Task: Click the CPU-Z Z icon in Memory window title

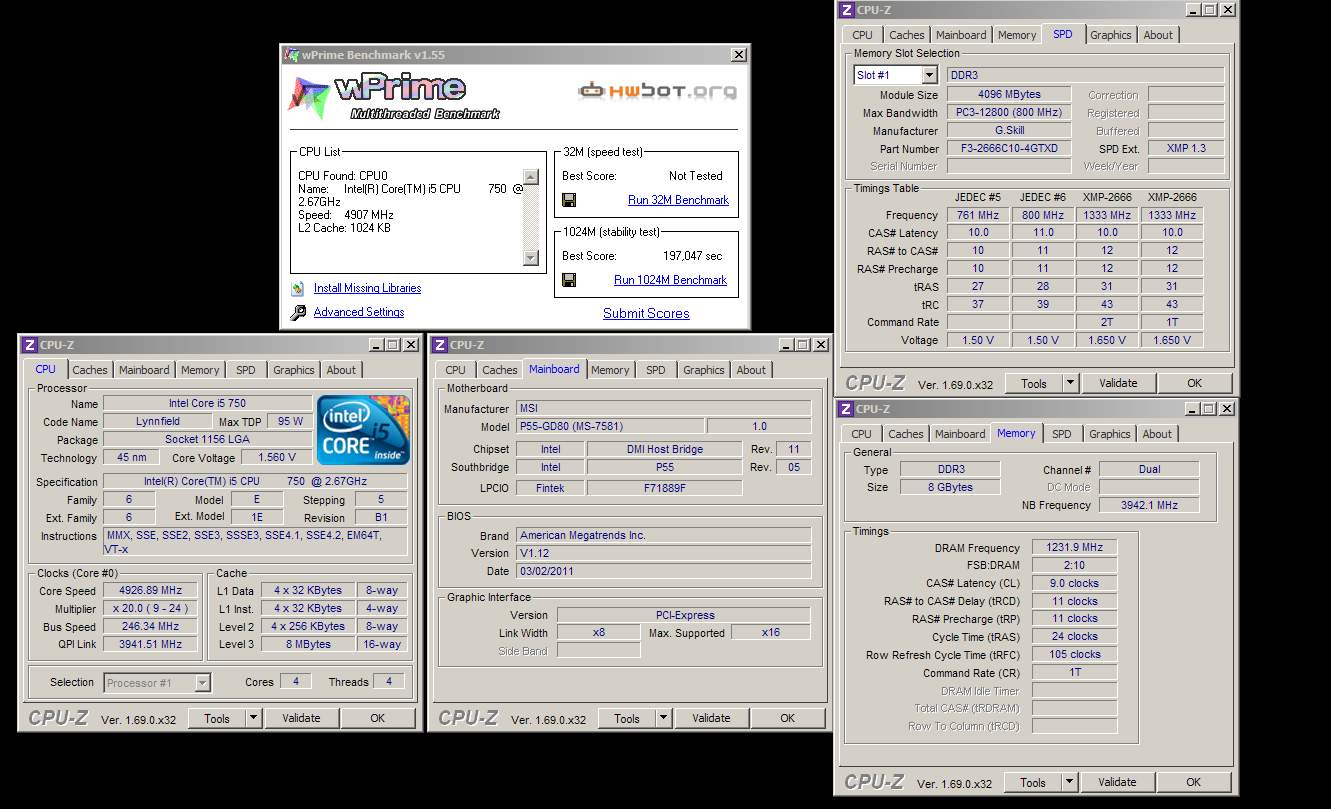Action: [x=845, y=409]
